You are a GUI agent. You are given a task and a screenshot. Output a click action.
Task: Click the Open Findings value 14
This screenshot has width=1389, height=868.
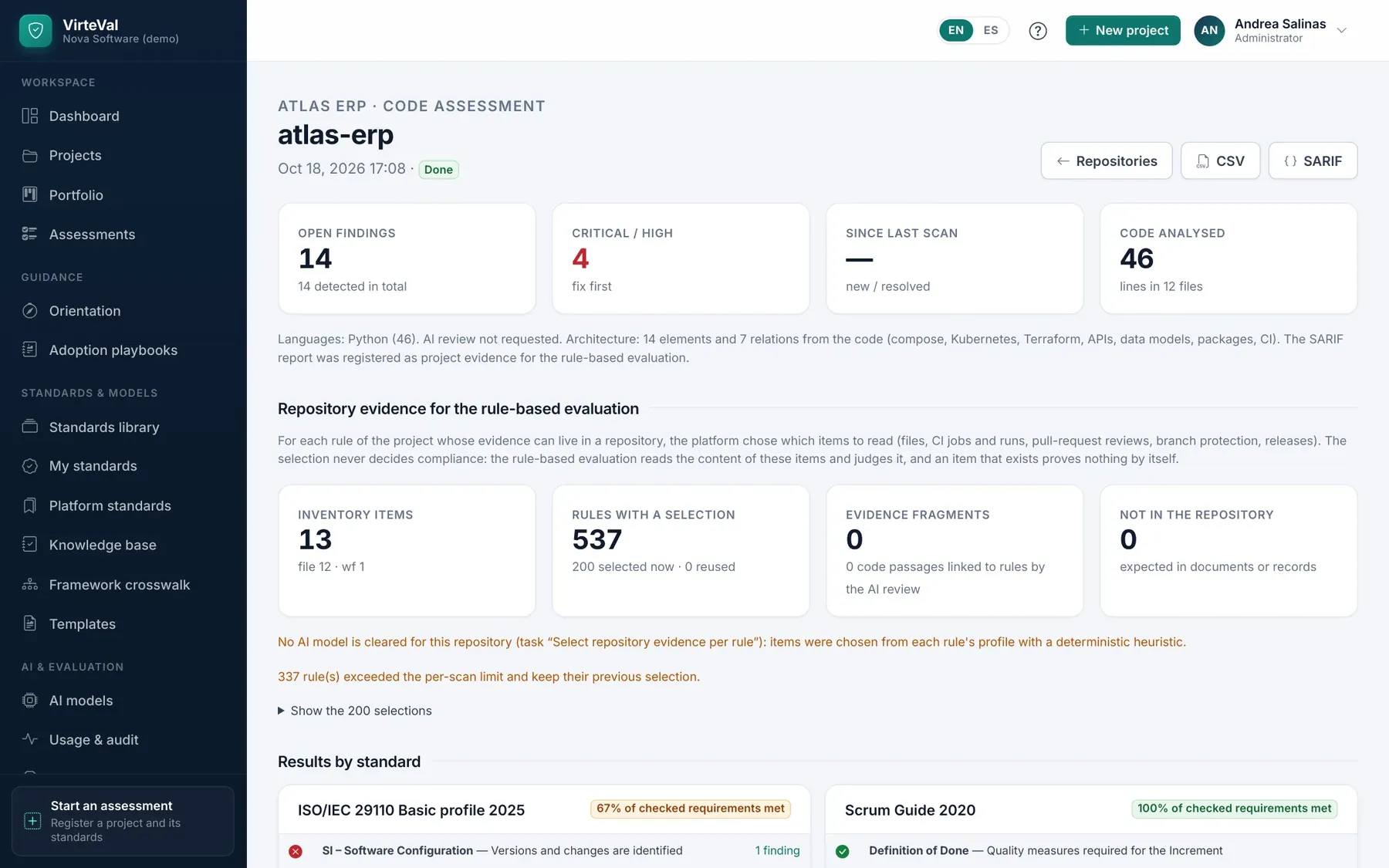click(315, 258)
